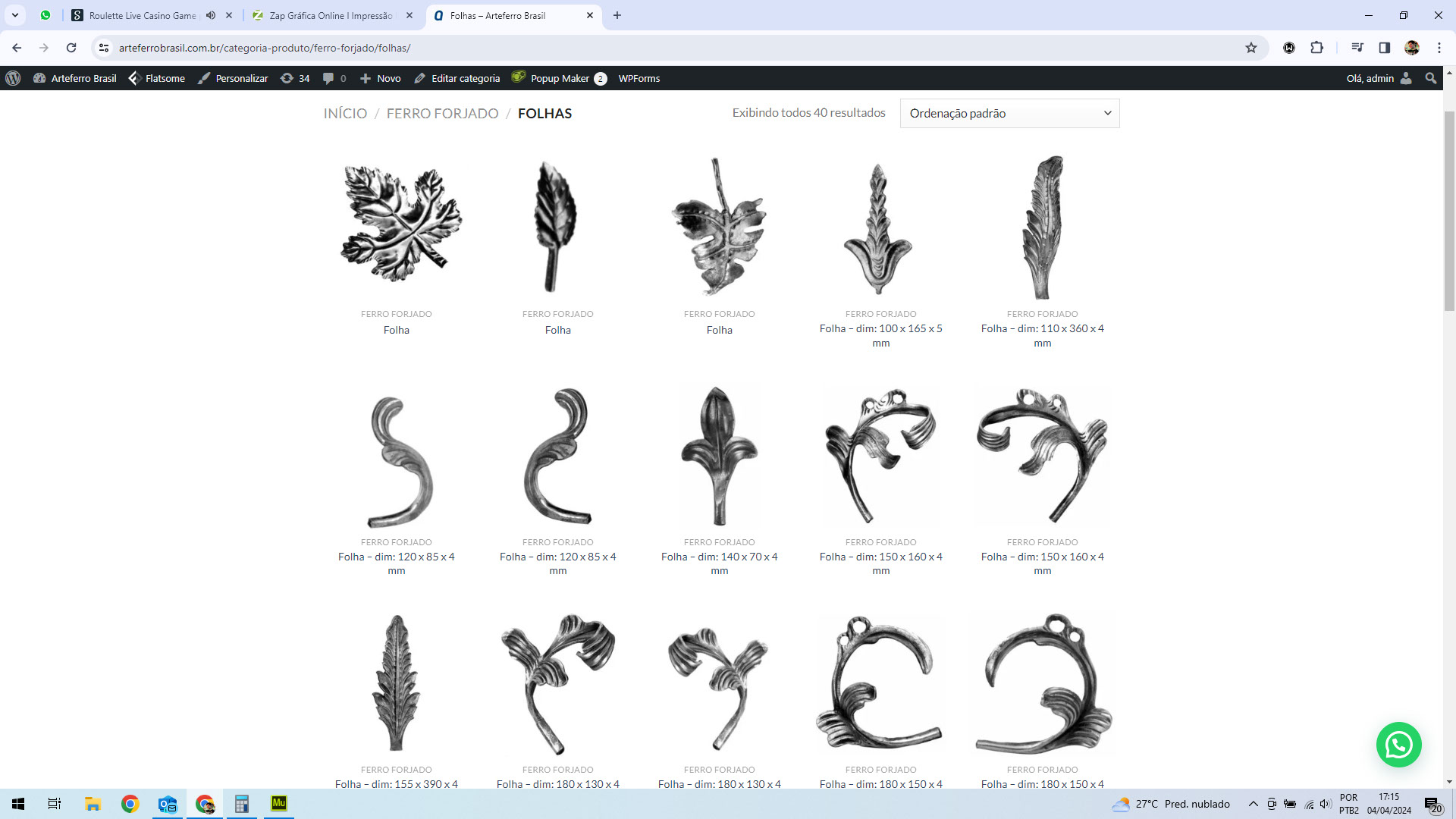Click the page vertical scrollbar thumb
This screenshot has width=1456, height=819.
pyautogui.click(x=1449, y=211)
